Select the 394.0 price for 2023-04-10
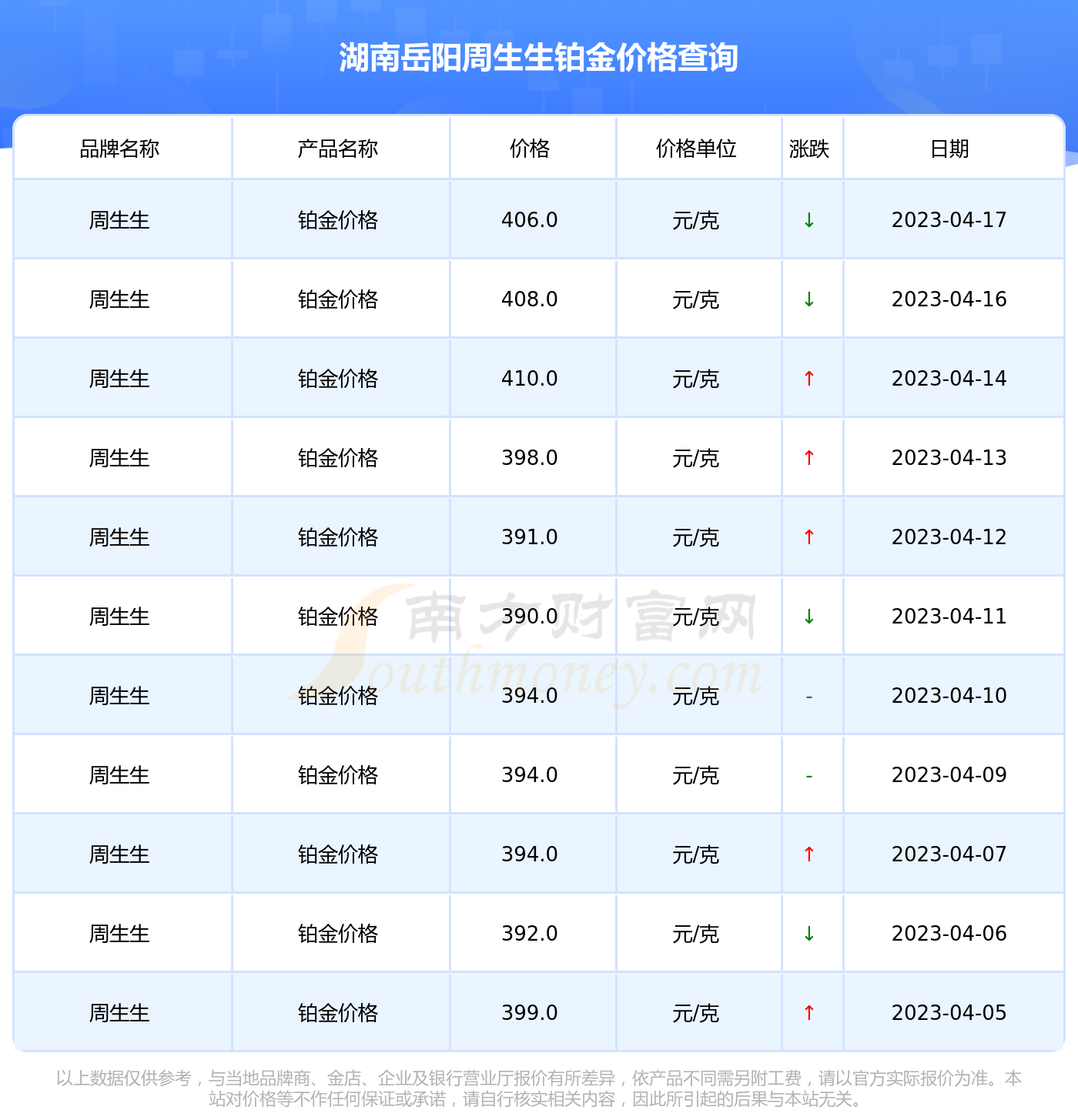 click(x=530, y=696)
